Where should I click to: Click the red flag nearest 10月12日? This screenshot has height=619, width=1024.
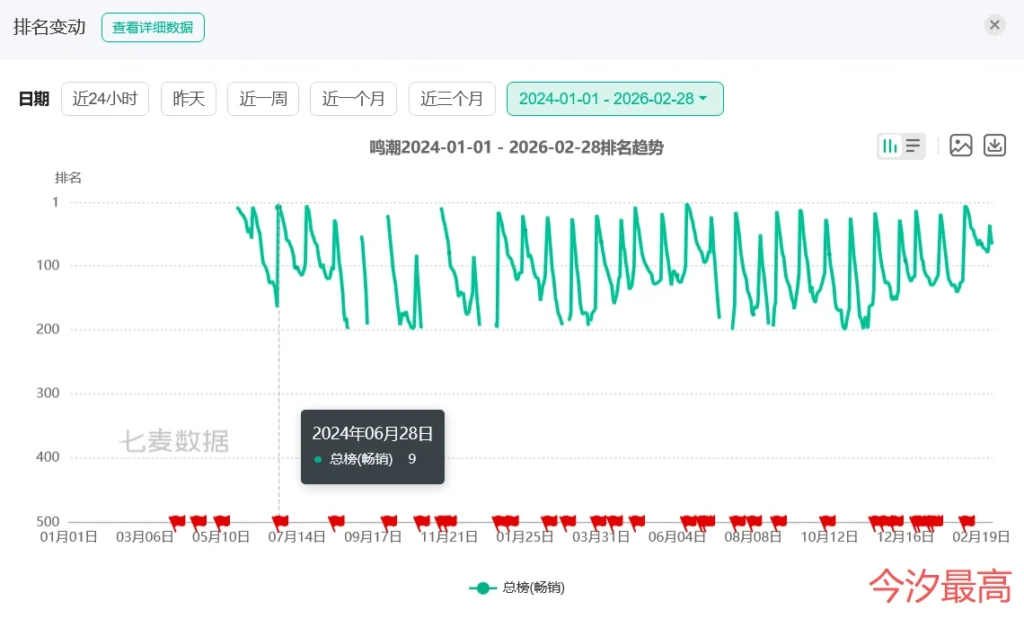827,520
